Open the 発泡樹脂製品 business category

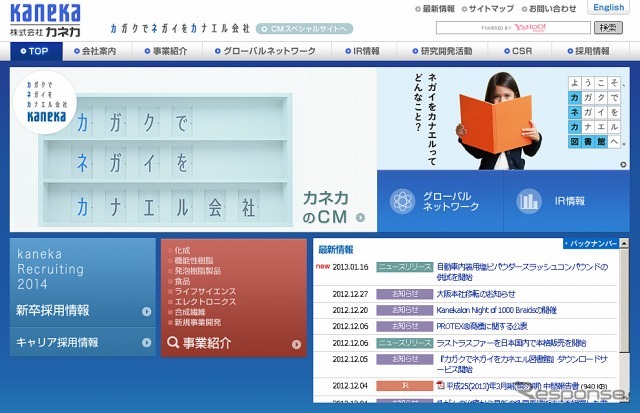[198, 271]
